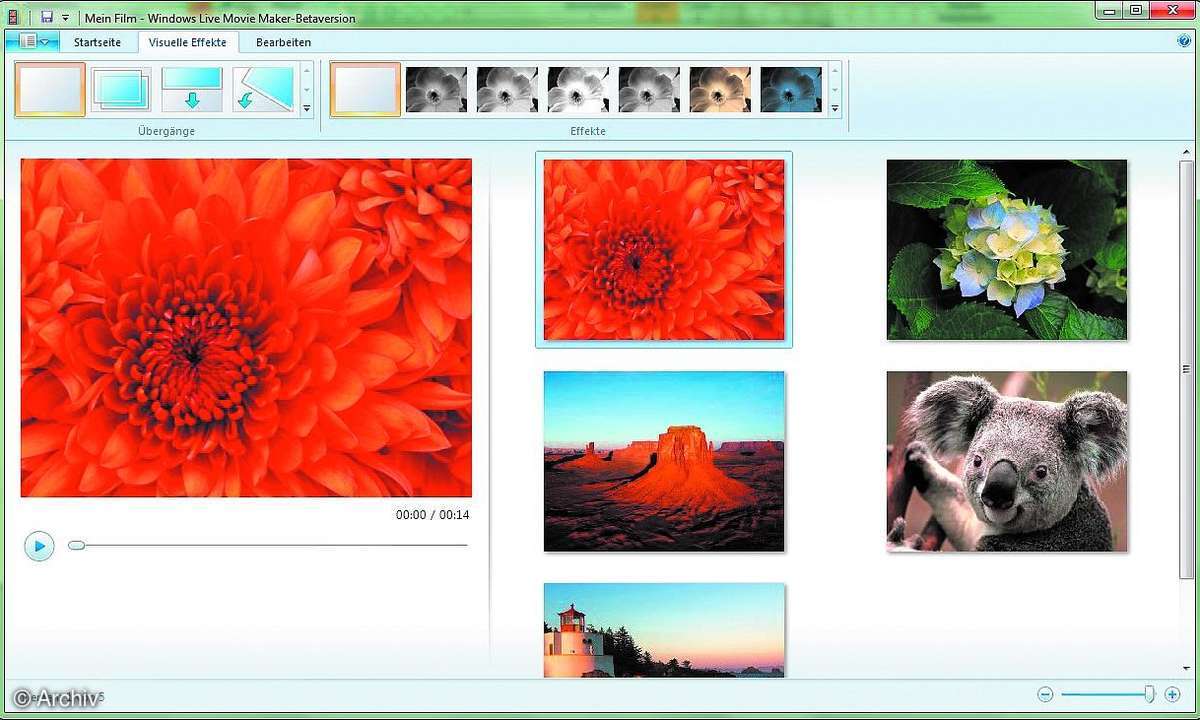Viewport: 1200px width, 720px height.
Task: Click the play button under preview
Action: point(39,546)
